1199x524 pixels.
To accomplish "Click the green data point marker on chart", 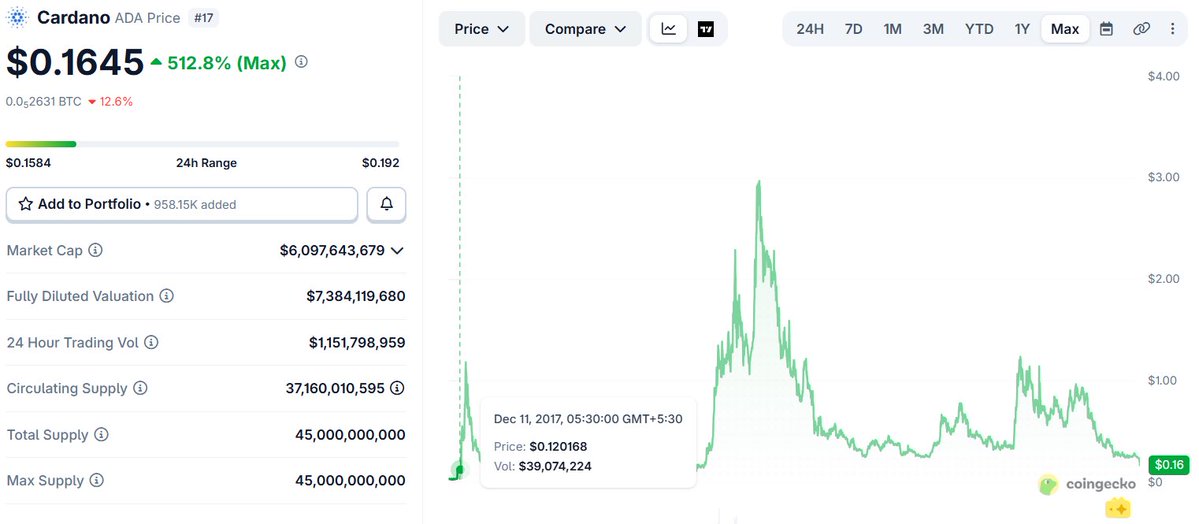I will (459, 470).
